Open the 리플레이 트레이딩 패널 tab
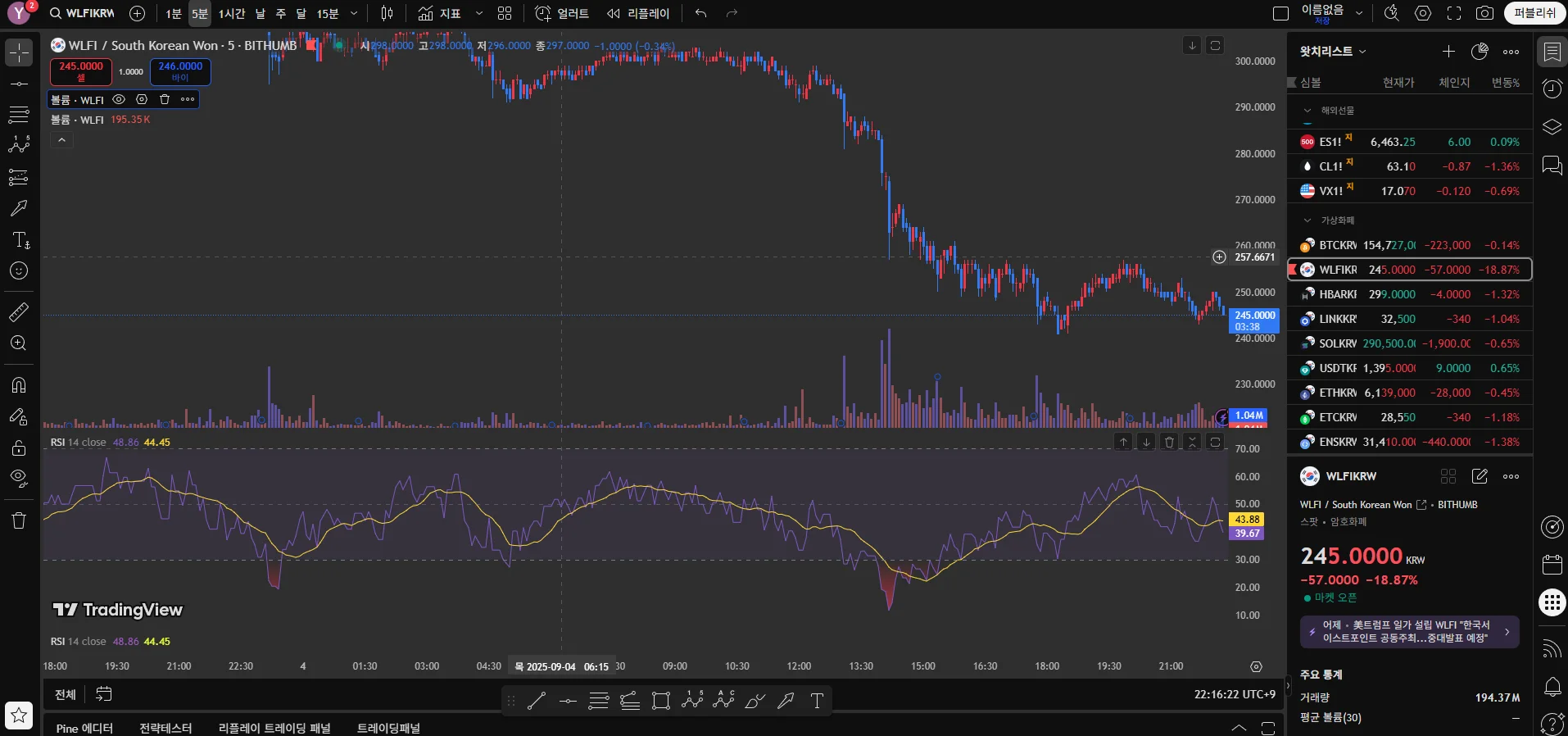The height and width of the screenshot is (736, 1568). (x=274, y=728)
